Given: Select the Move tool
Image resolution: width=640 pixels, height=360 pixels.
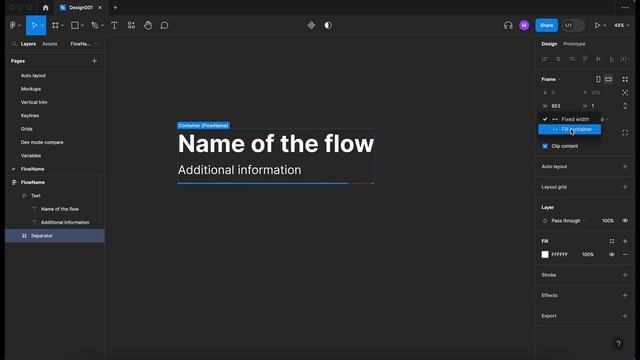Looking at the screenshot, I should (x=34, y=25).
